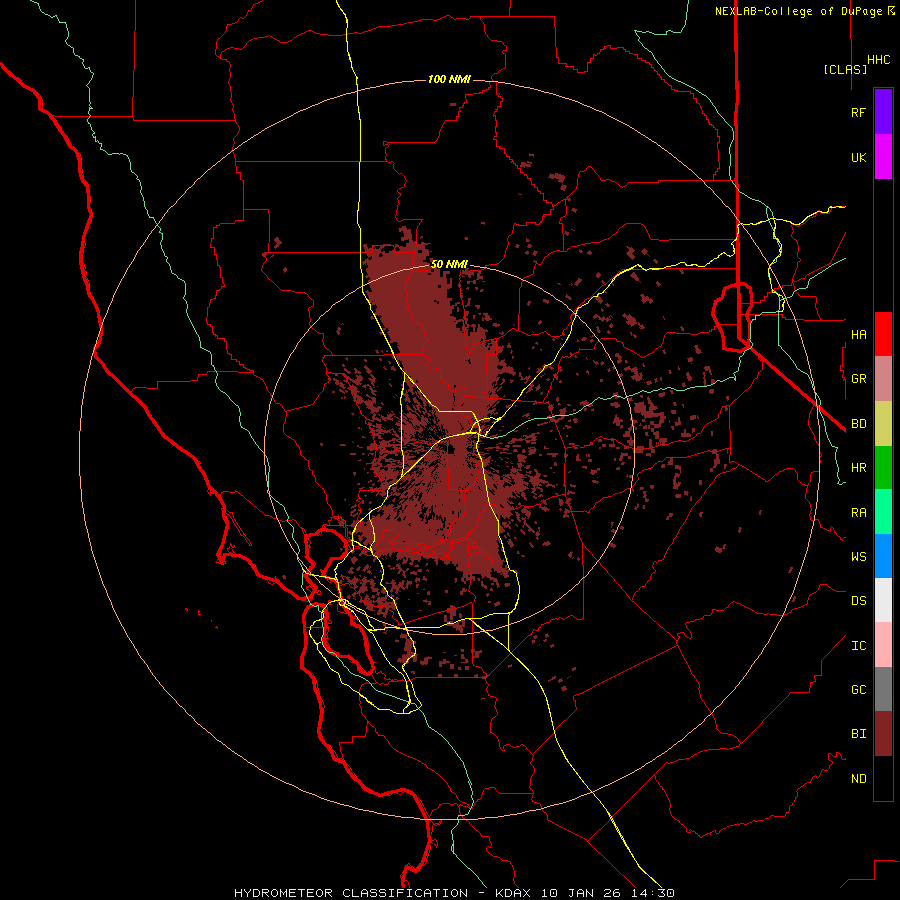Click the ND legend label
This screenshot has width=900, height=900.
[x=858, y=779]
